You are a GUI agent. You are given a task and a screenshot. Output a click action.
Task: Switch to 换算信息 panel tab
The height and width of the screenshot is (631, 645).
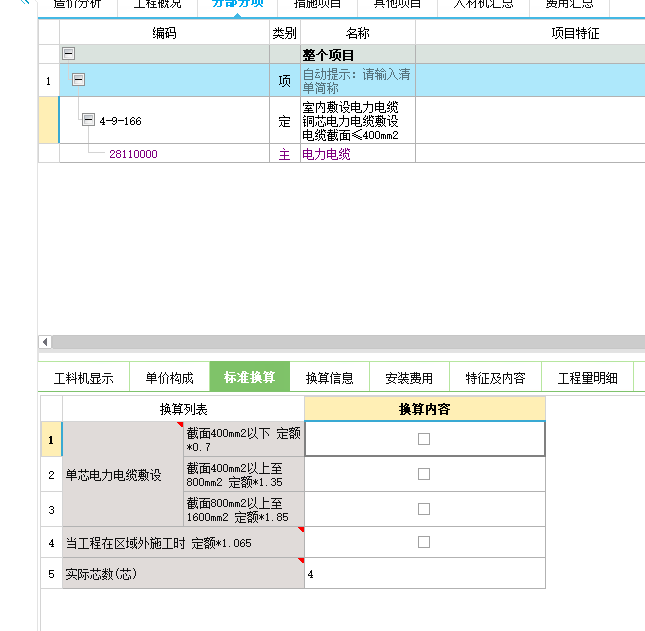329,377
